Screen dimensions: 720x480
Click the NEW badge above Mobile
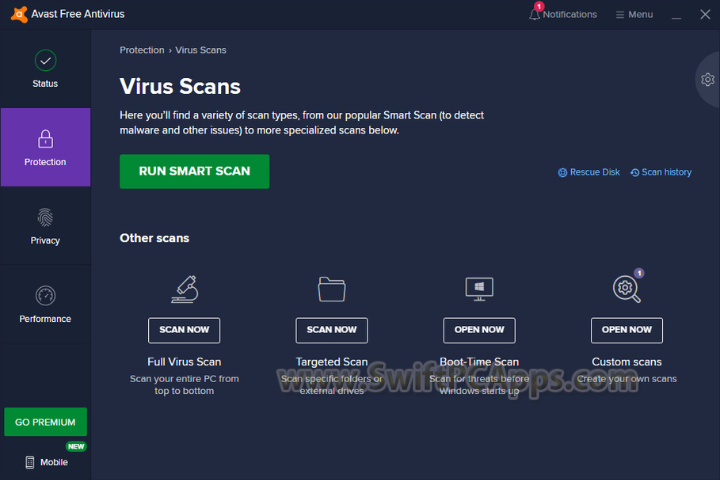point(76,446)
